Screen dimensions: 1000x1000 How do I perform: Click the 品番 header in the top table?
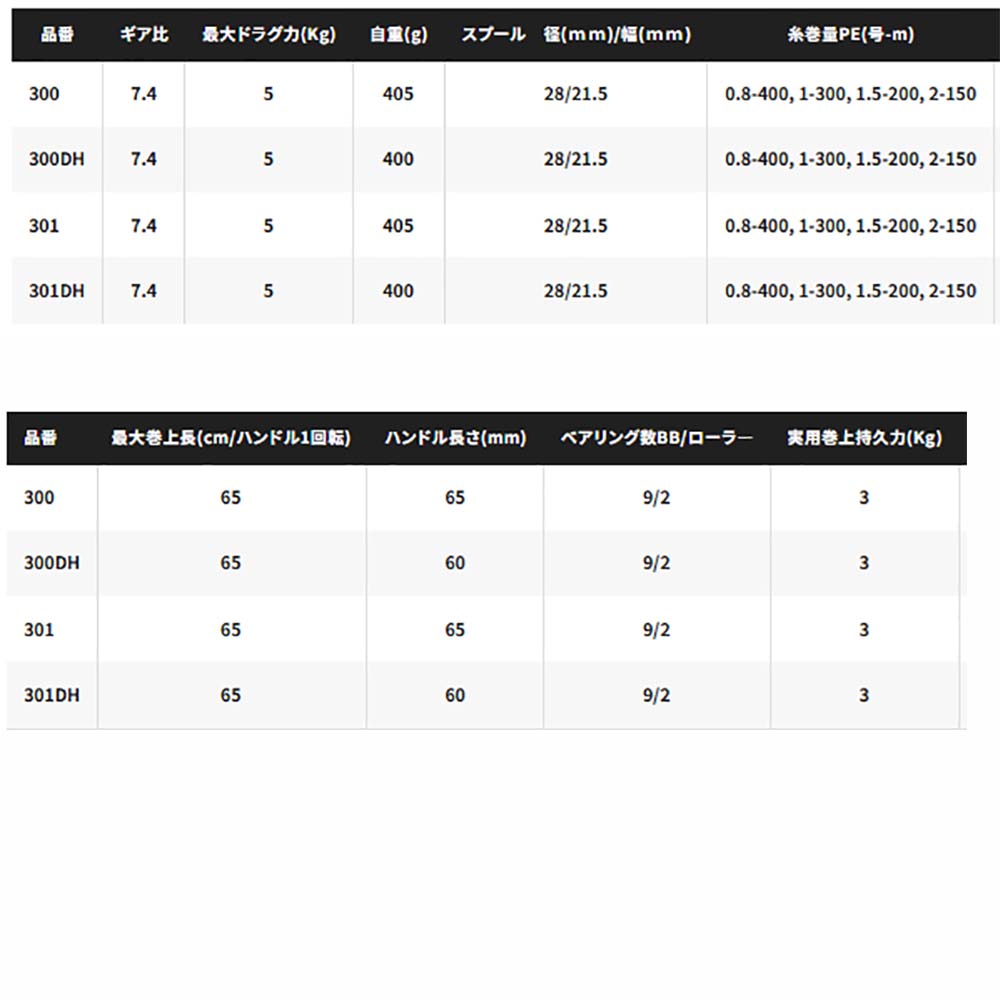(x=56, y=34)
